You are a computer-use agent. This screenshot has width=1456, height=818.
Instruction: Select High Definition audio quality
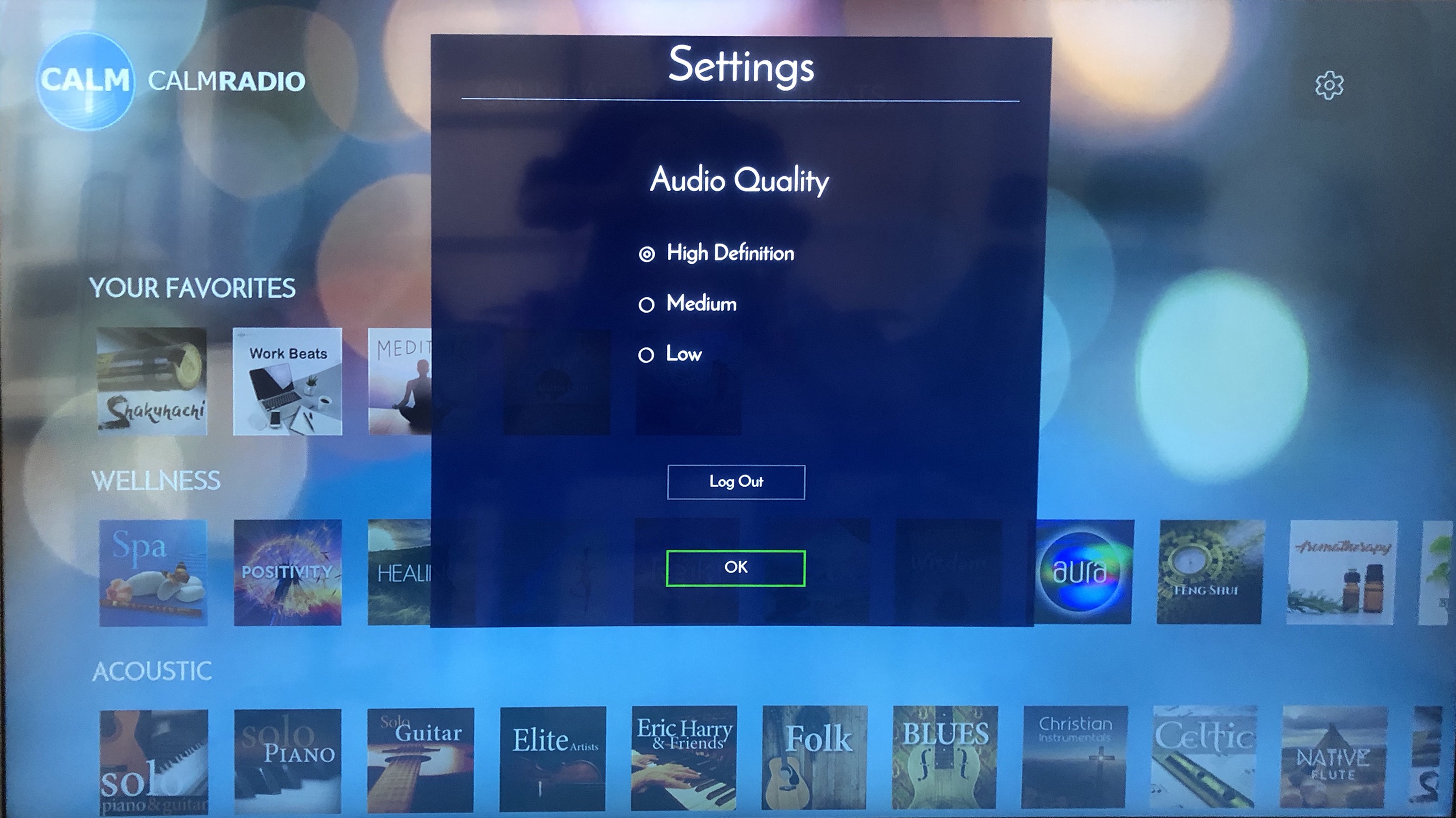(645, 252)
